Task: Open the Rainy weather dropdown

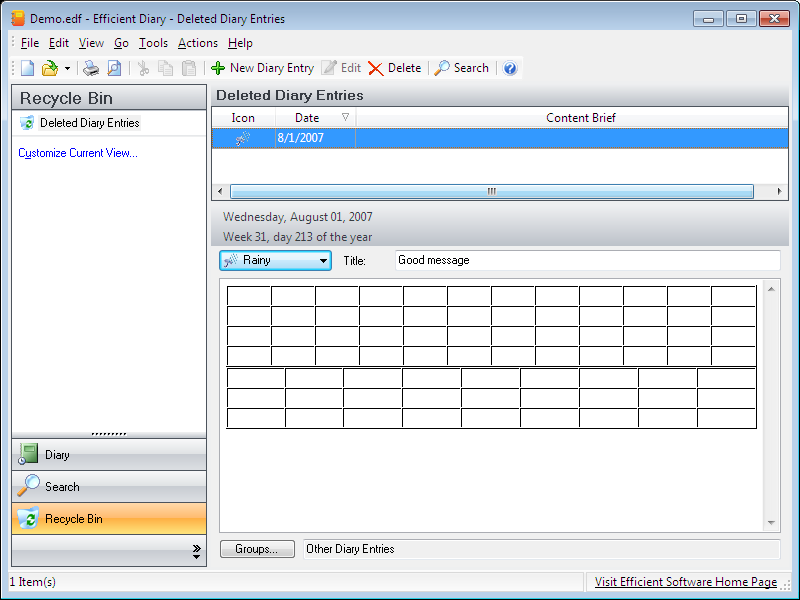Action: coord(275,260)
